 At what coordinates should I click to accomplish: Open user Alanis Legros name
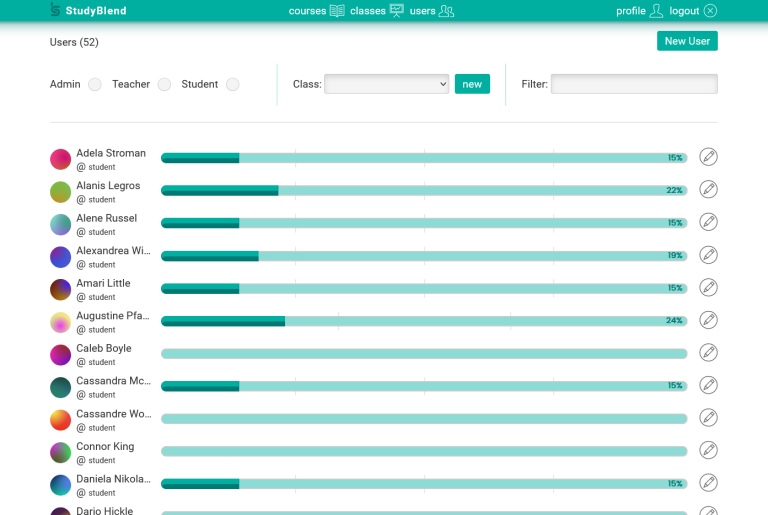(x=108, y=185)
